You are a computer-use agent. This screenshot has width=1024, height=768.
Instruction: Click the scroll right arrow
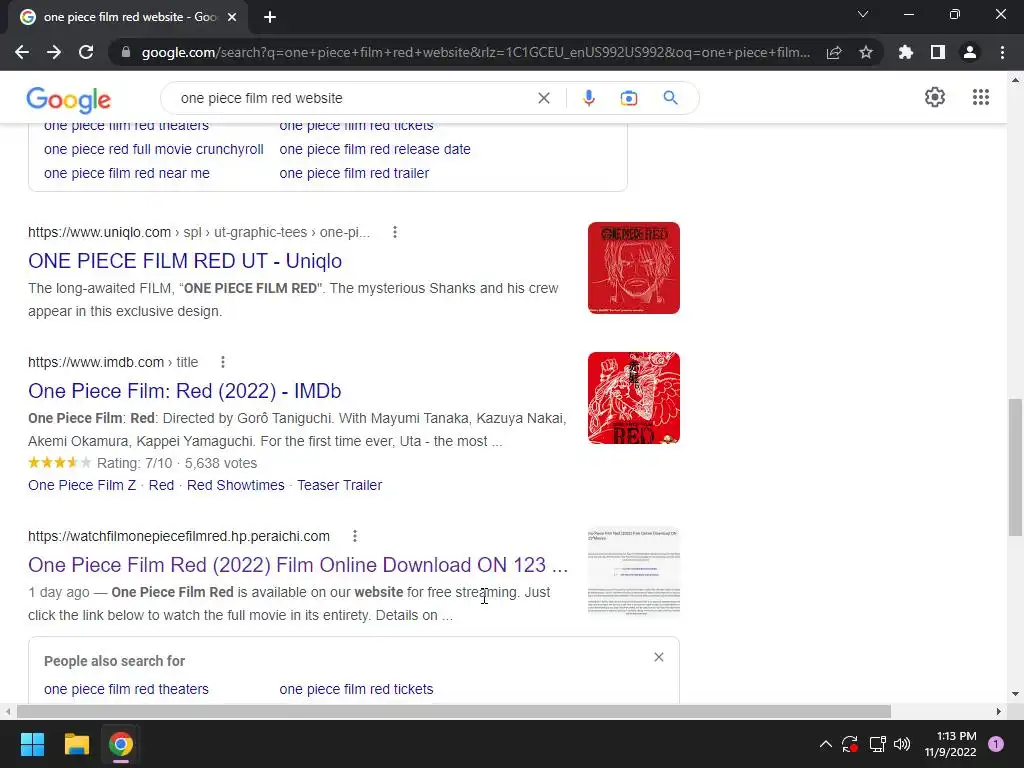coord(999,711)
